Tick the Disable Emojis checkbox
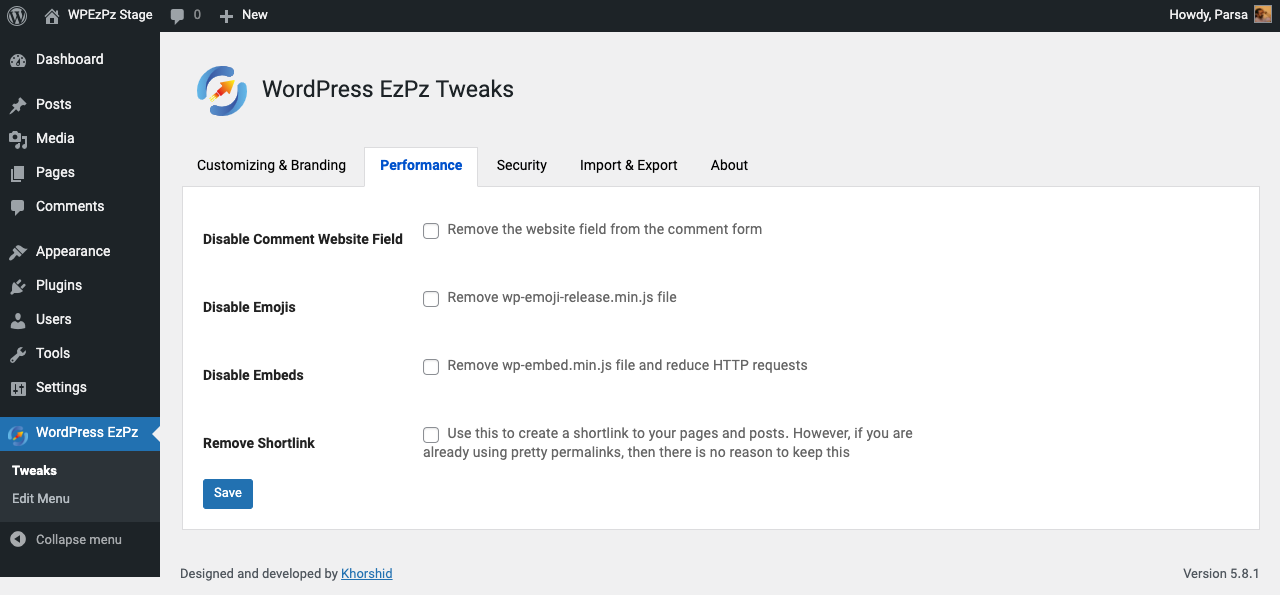 [431, 299]
